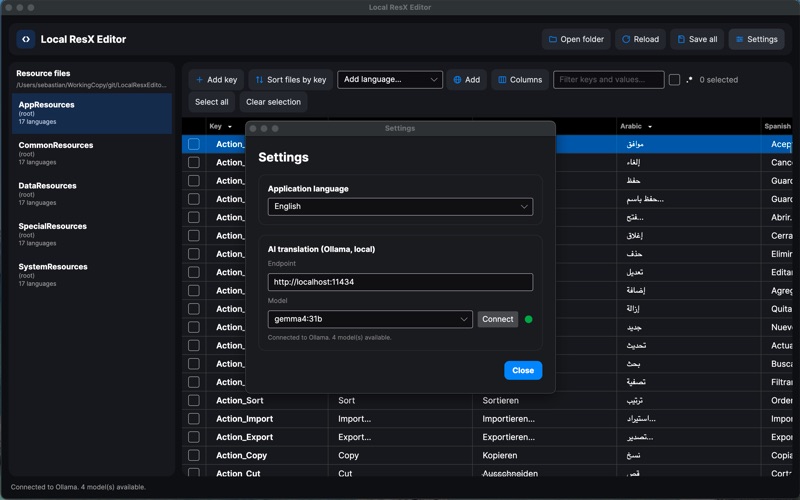
Task: Click the English Export... value cell
Action: coord(400,437)
